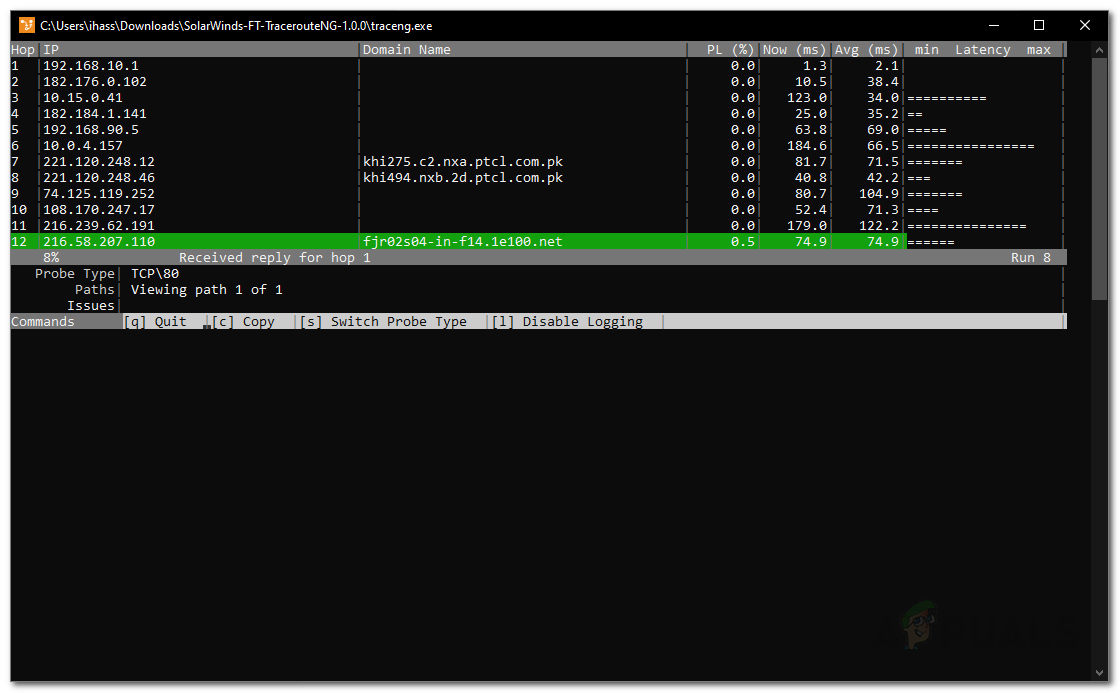Click Now value 184.6 for hop 6
The height and width of the screenshot is (693, 1120).
806,146
